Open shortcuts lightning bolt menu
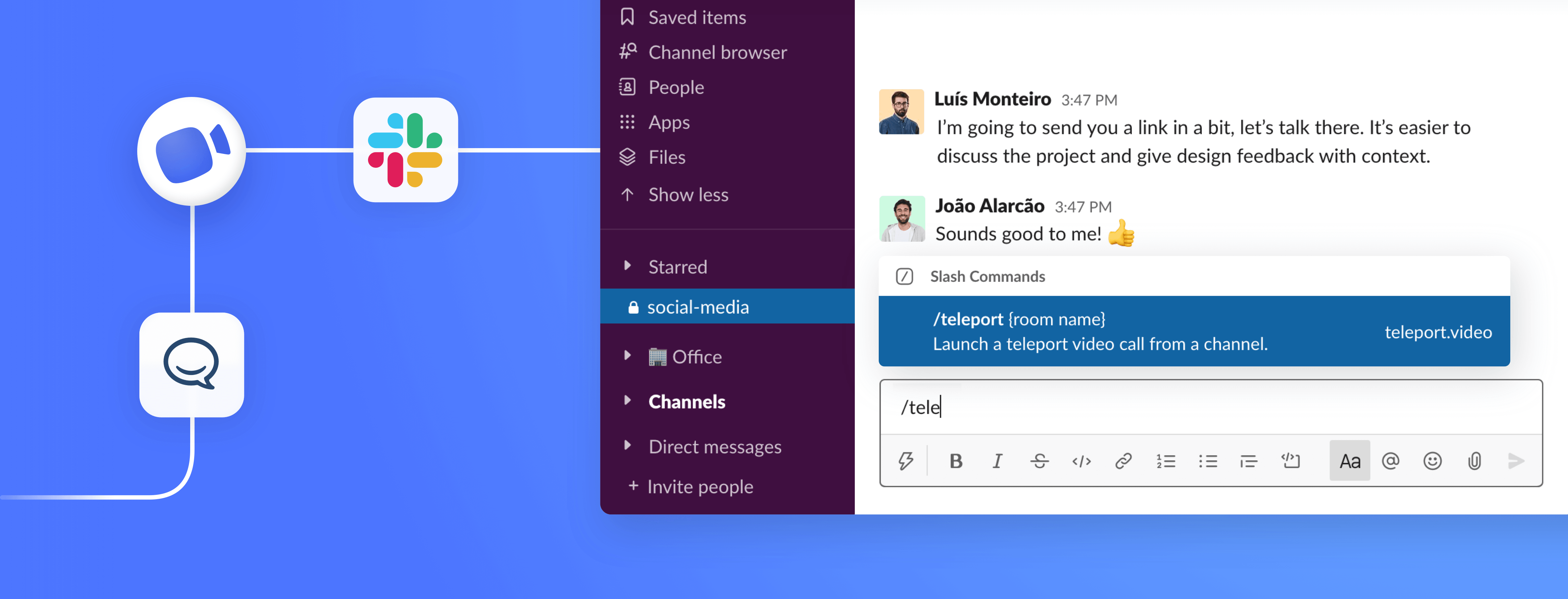 pyautogui.click(x=906, y=461)
